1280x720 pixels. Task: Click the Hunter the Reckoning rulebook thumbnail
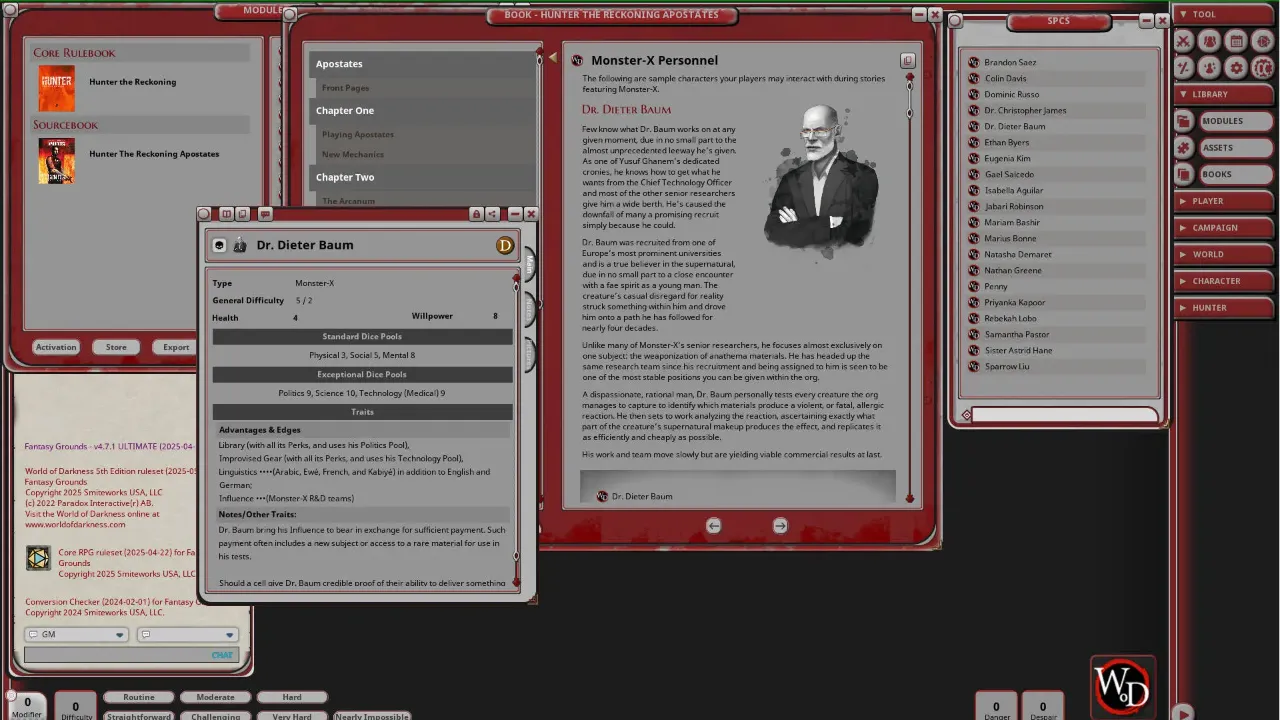point(56,88)
